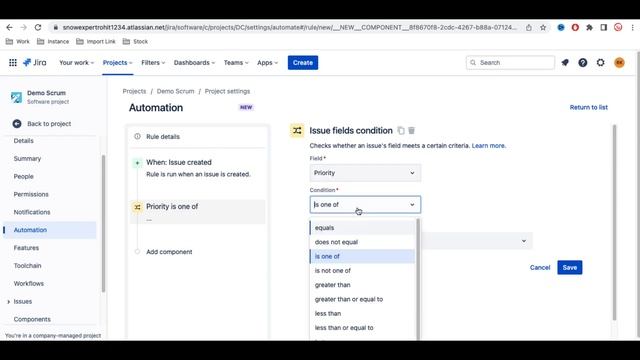The width and height of the screenshot is (640, 360).
Task: Expand the Filters menu
Action: click(153, 62)
